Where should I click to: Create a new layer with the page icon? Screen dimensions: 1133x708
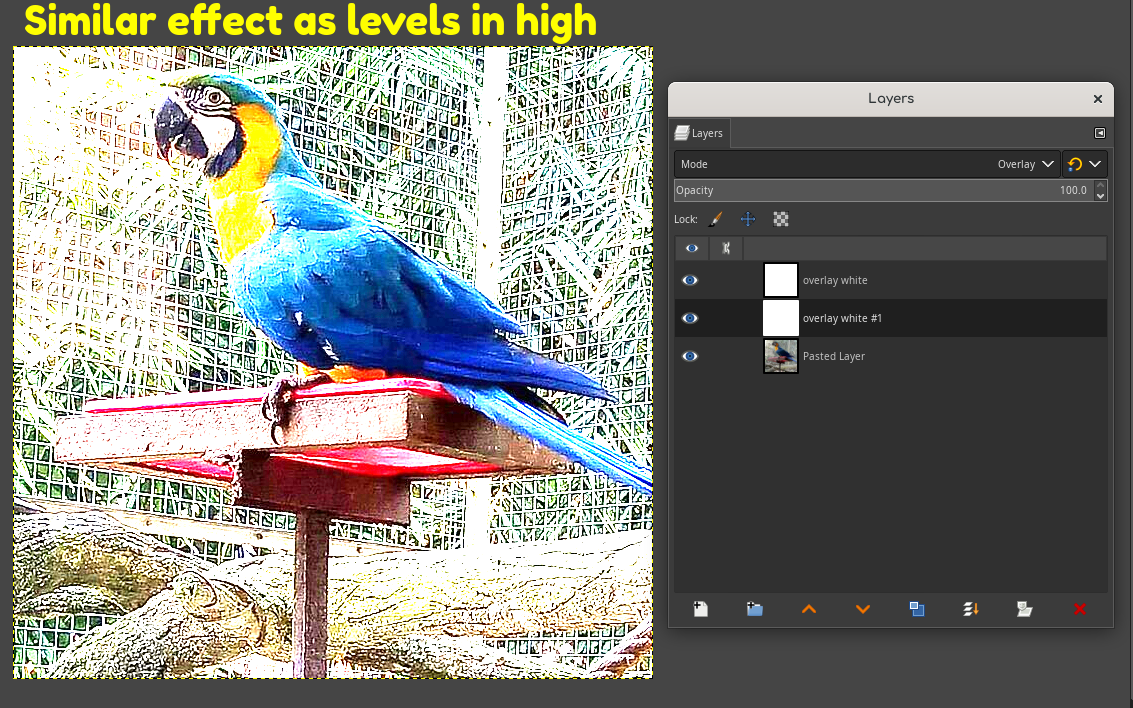pos(700,609)
